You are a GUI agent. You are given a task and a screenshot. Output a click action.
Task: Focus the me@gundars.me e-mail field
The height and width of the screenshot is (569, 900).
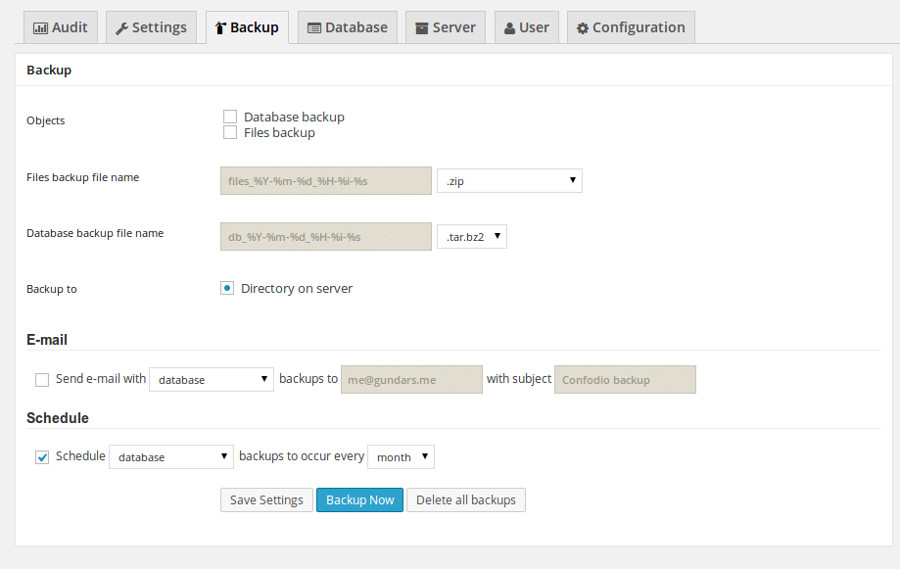pos(412,380)
